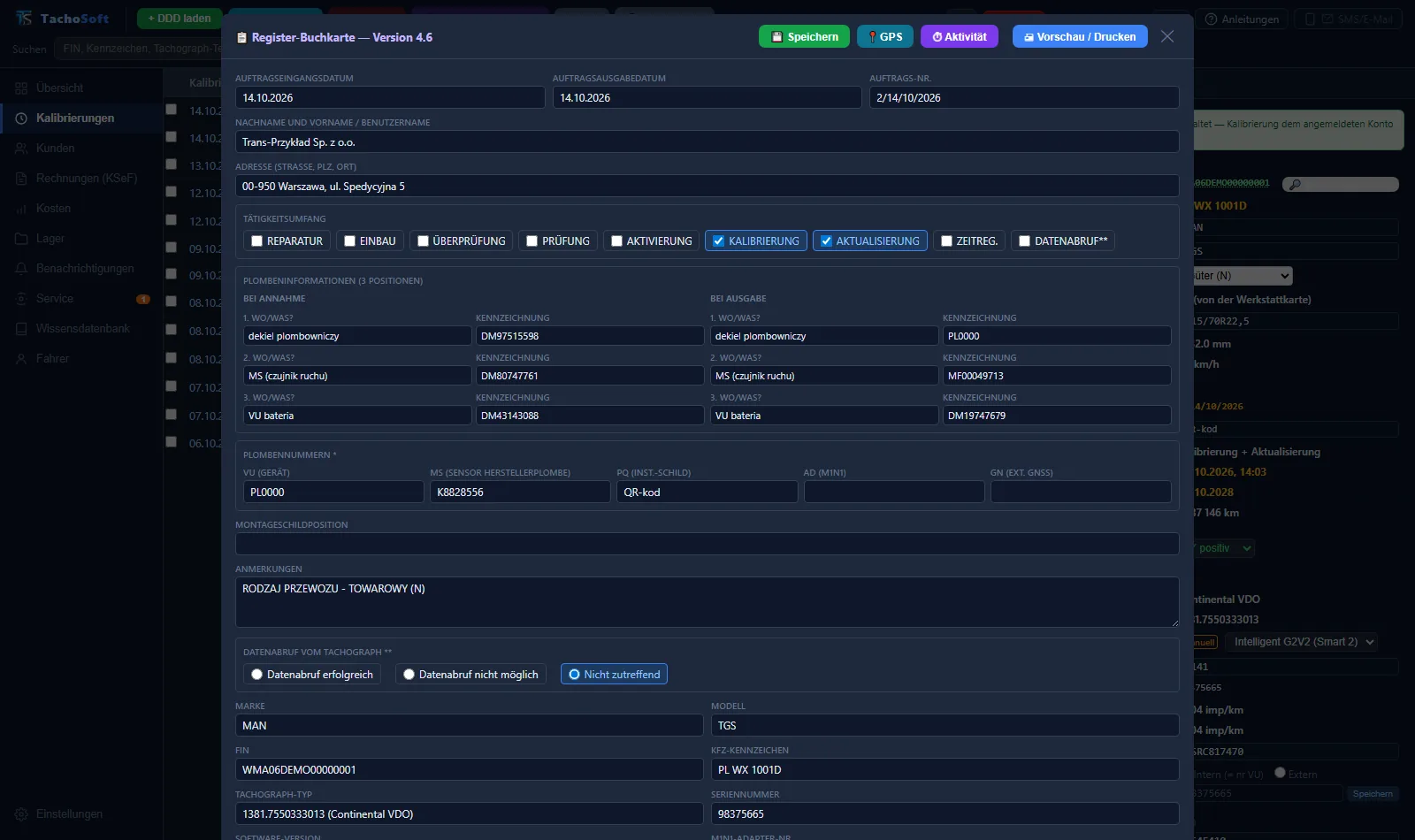The width and height of the screenshot is (1415, 840).
Task: Click the TachoSoft logo icon
Action: 24,18
